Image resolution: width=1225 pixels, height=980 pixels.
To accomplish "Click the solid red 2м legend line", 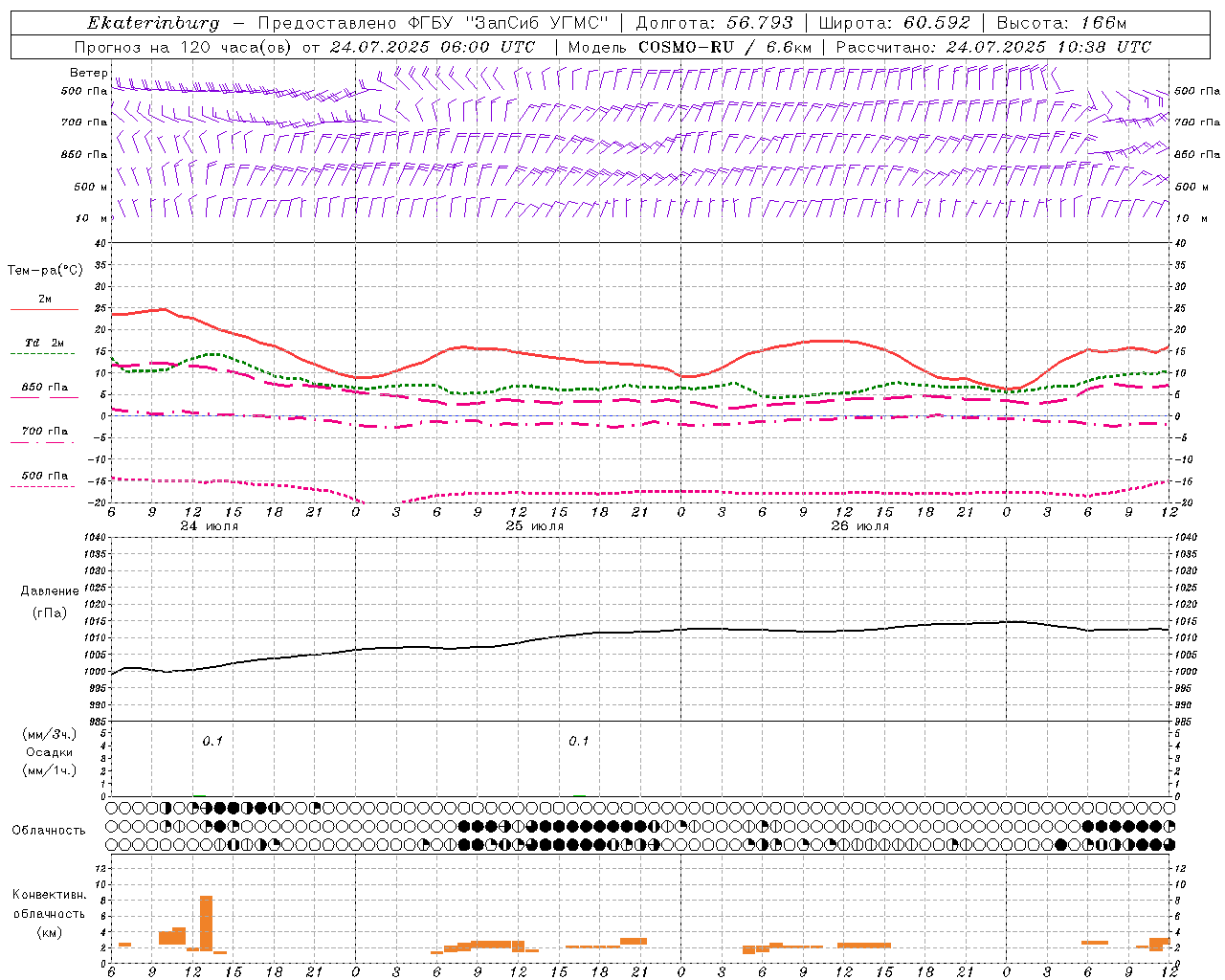I will [44, 310].
